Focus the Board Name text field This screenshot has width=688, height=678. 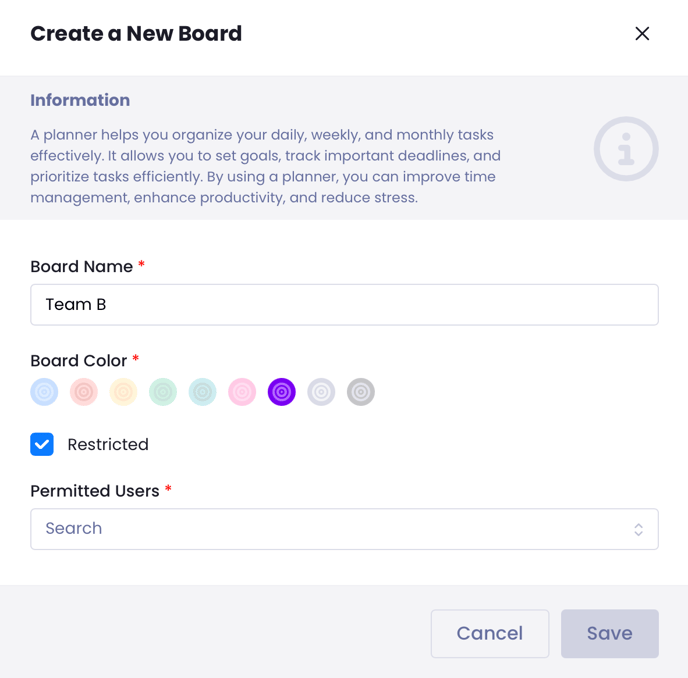344,305
